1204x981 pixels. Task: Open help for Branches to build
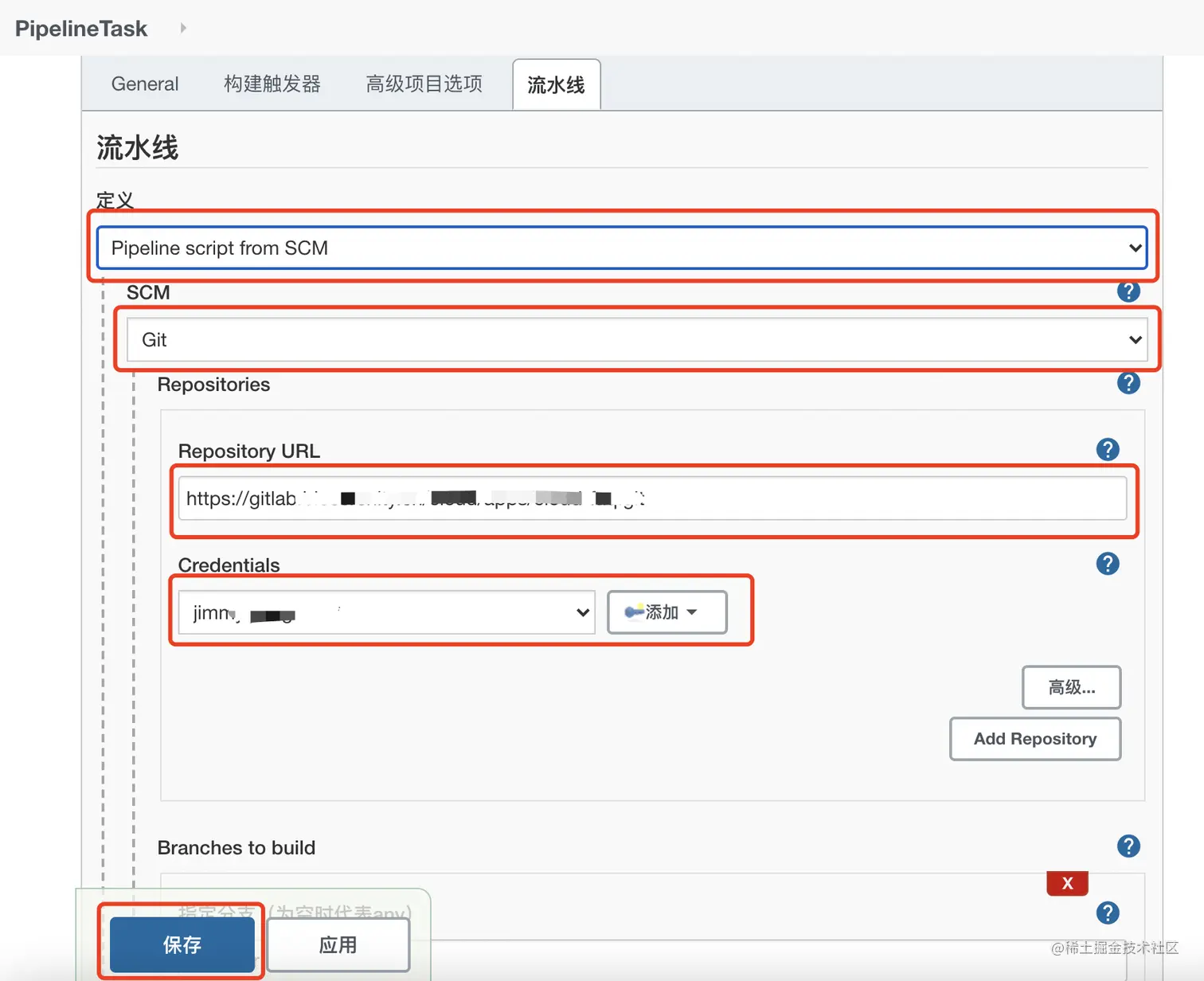(1128, 846)
